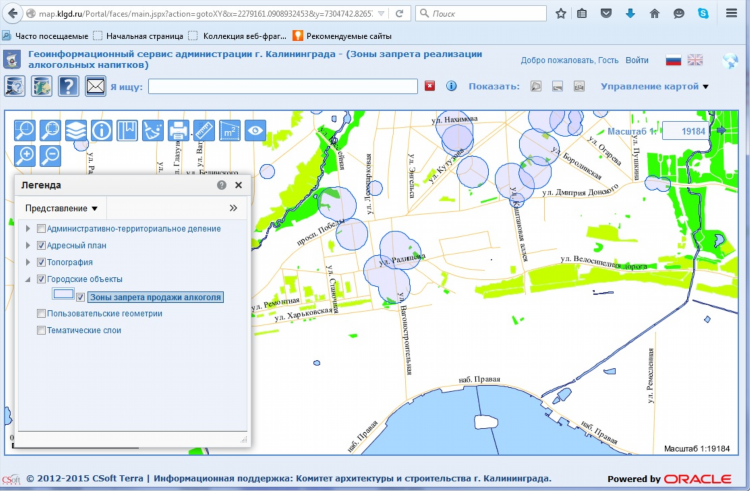This screenshot has width=750, height=491.
Task: Click the city coat of arms logo
Action: pos(12,60)
